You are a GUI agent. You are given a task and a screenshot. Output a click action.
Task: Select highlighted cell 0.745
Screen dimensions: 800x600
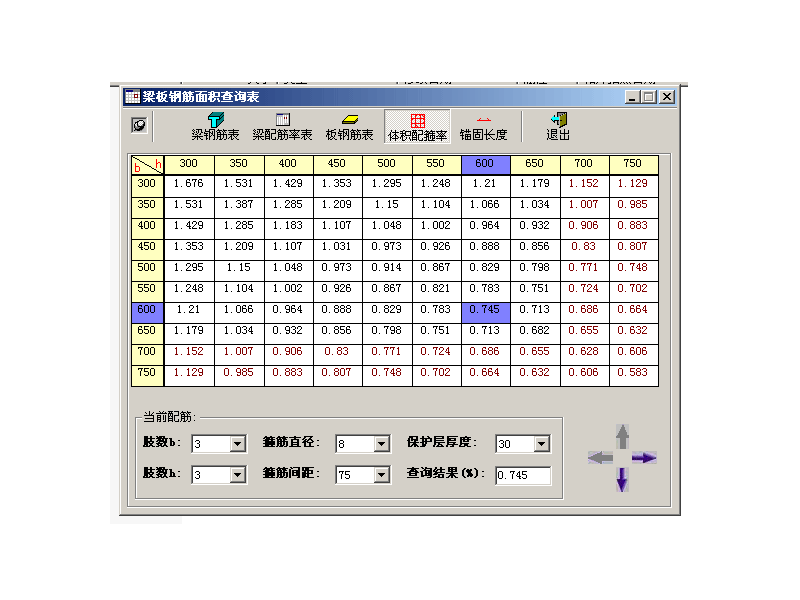pyautogui.click(x=485, y=311)
